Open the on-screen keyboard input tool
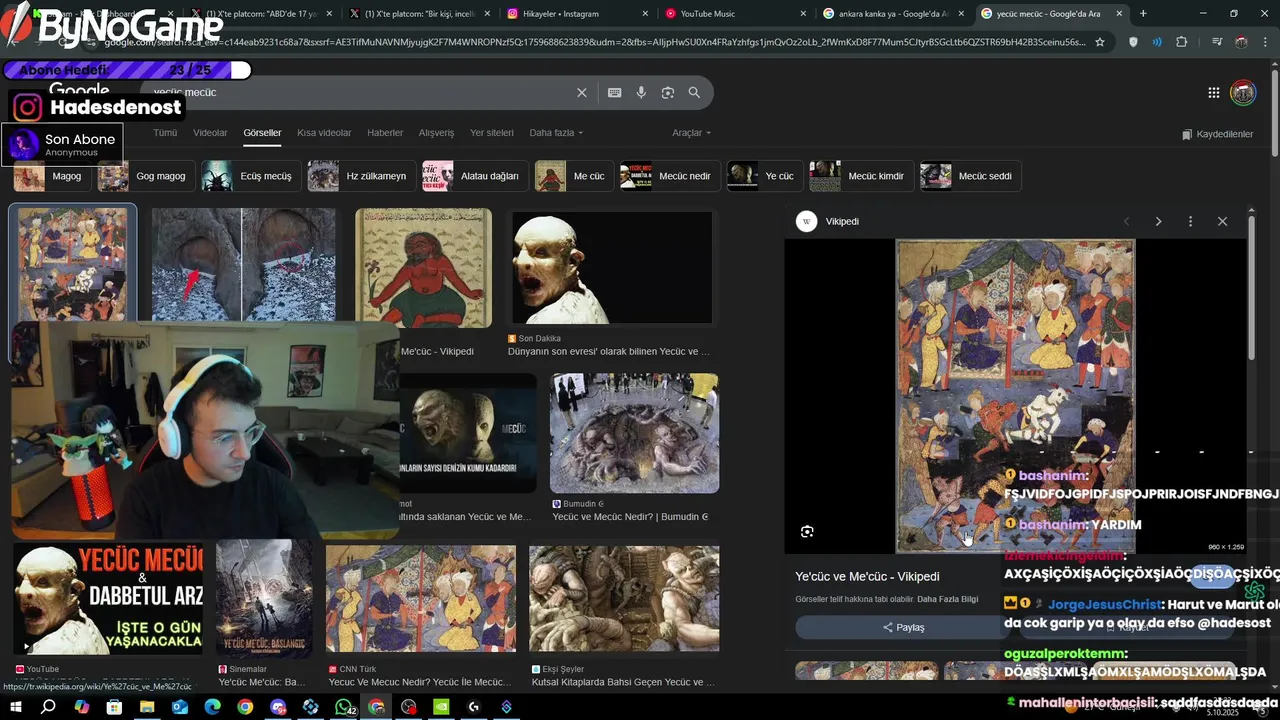The width and height of the screenshot is (1280, 720). click(615, 93)
